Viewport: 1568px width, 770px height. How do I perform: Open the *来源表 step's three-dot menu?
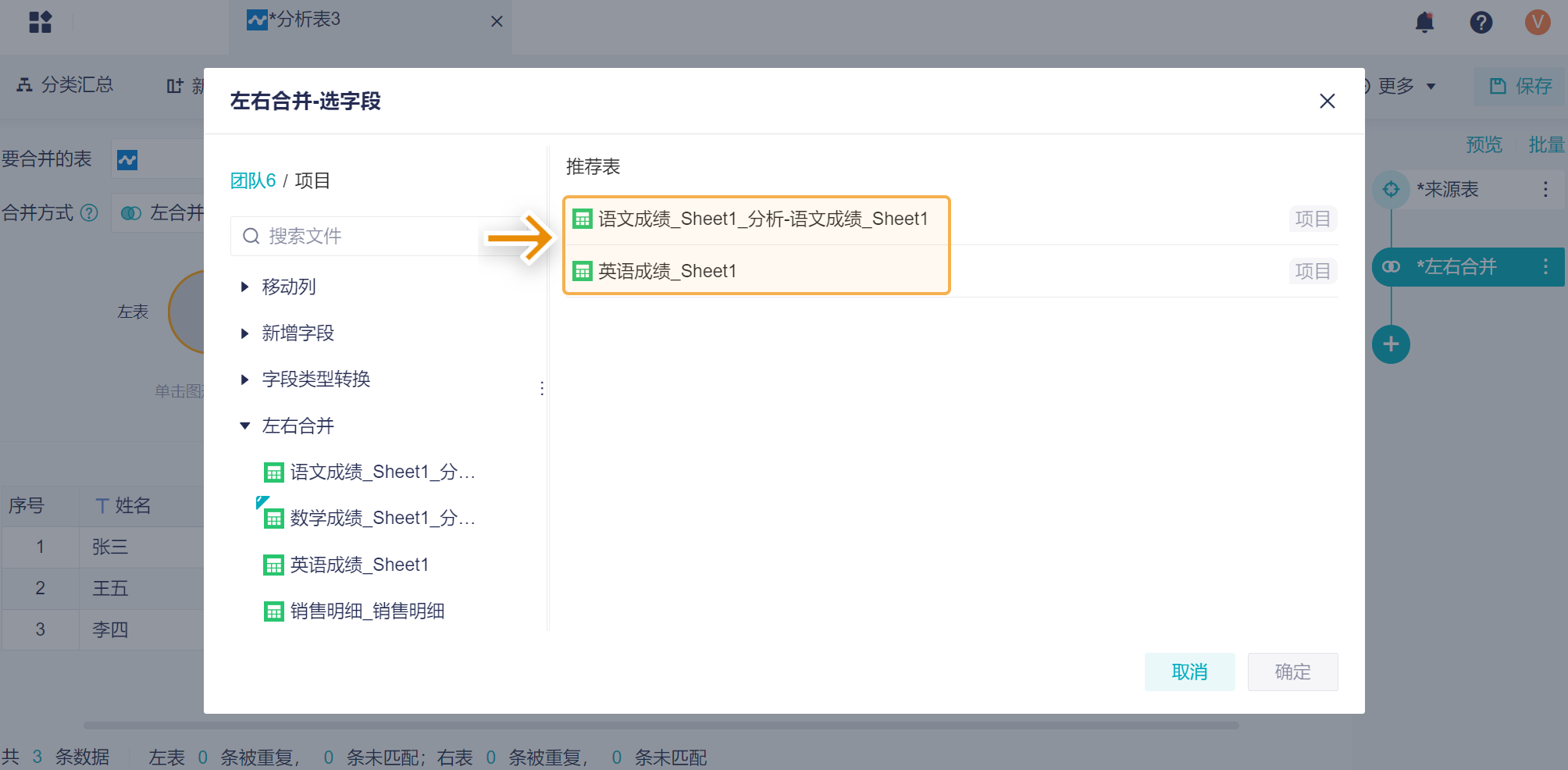tap(1545, 189)
